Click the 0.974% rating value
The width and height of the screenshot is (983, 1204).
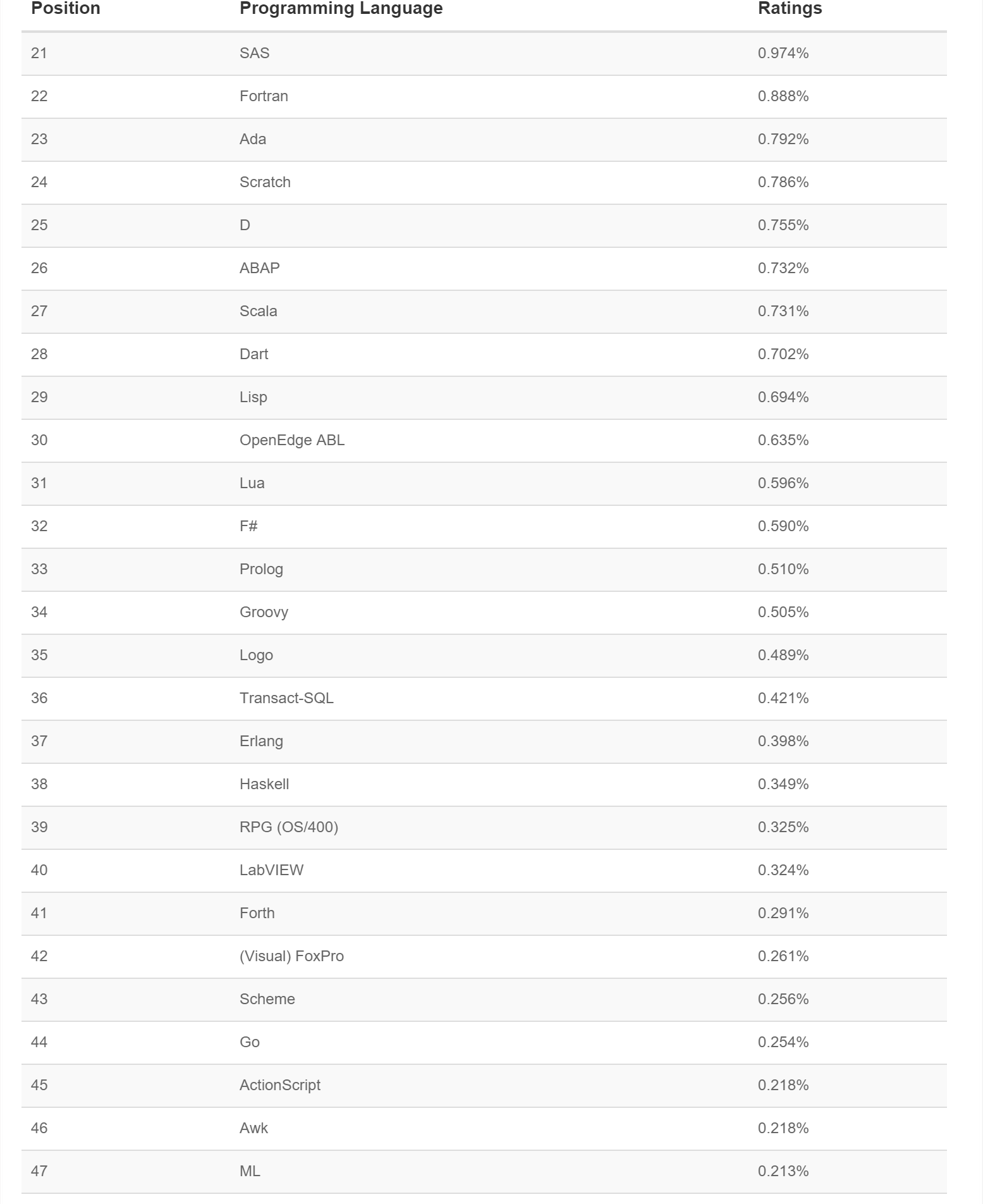[x=783, y=53]
